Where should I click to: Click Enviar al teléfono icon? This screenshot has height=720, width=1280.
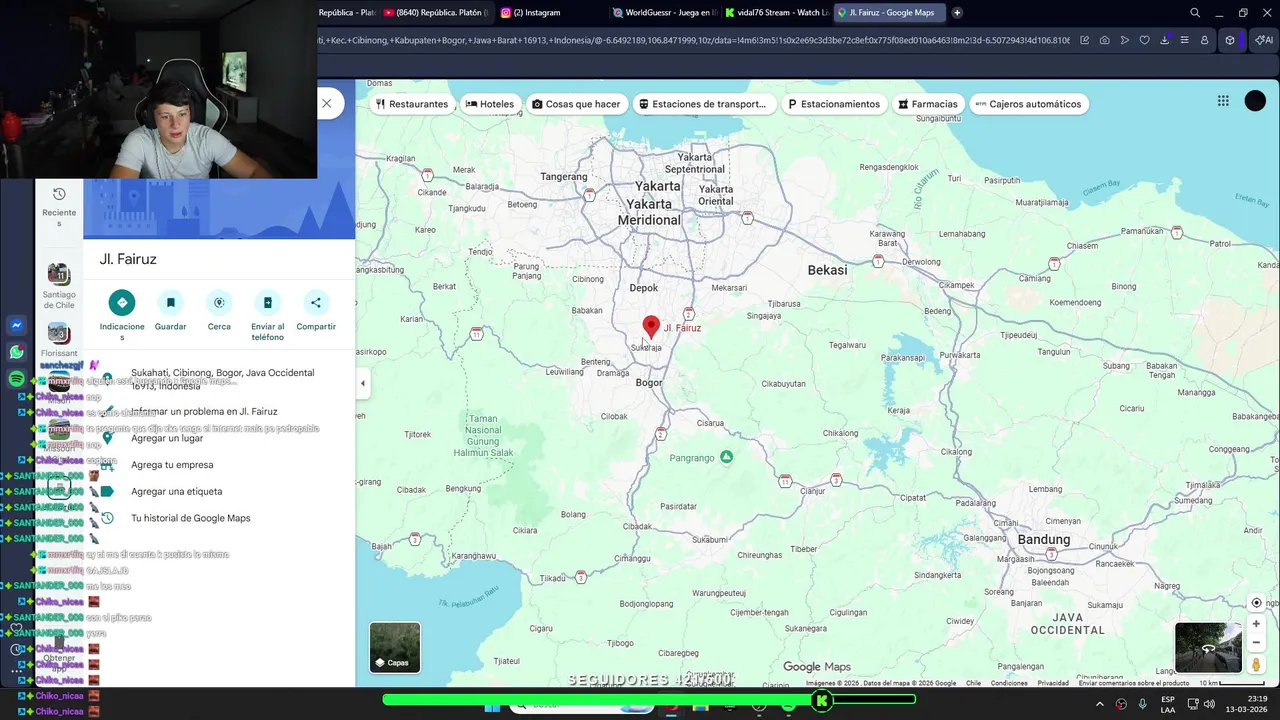(x=267, y=303)
